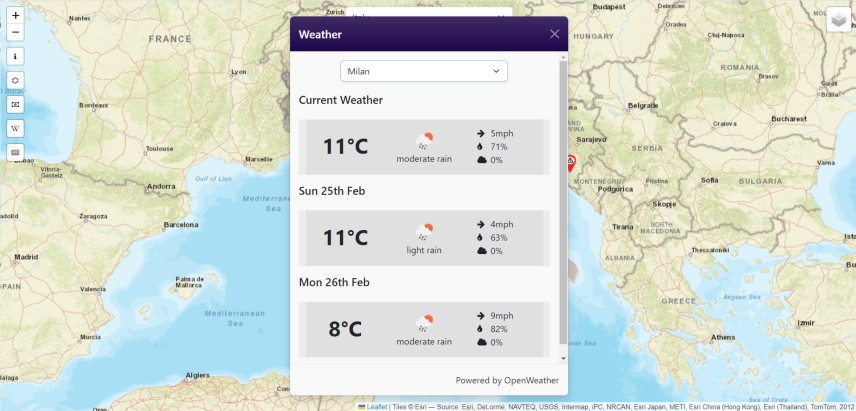
Task: Click the 9mph wind arrow icon
Action: click(481, 315)
